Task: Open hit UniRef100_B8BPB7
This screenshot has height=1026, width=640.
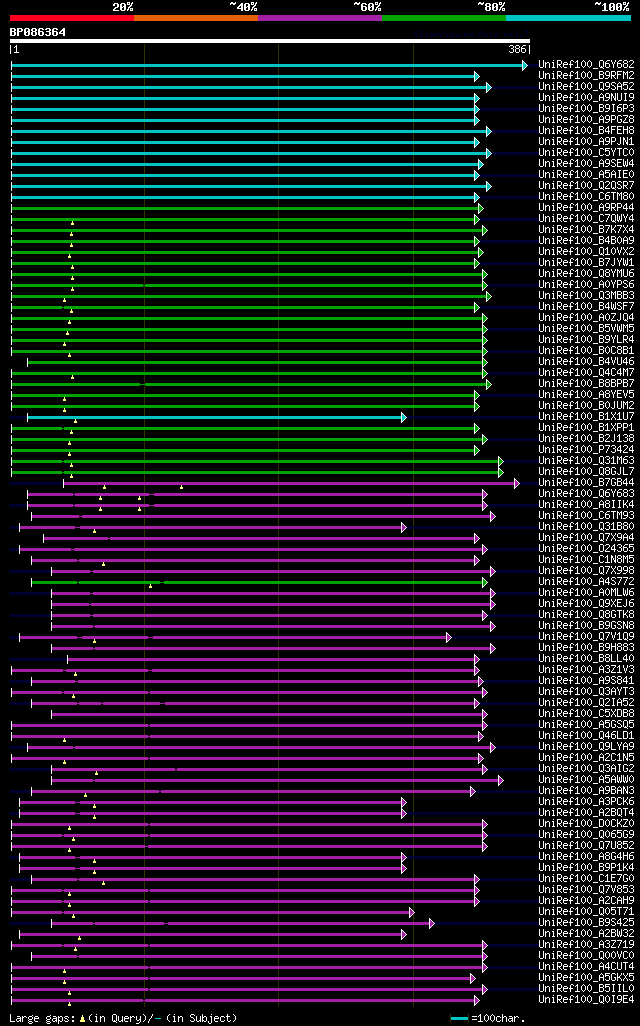Action: pyautogui.click(x=586, y=383)
